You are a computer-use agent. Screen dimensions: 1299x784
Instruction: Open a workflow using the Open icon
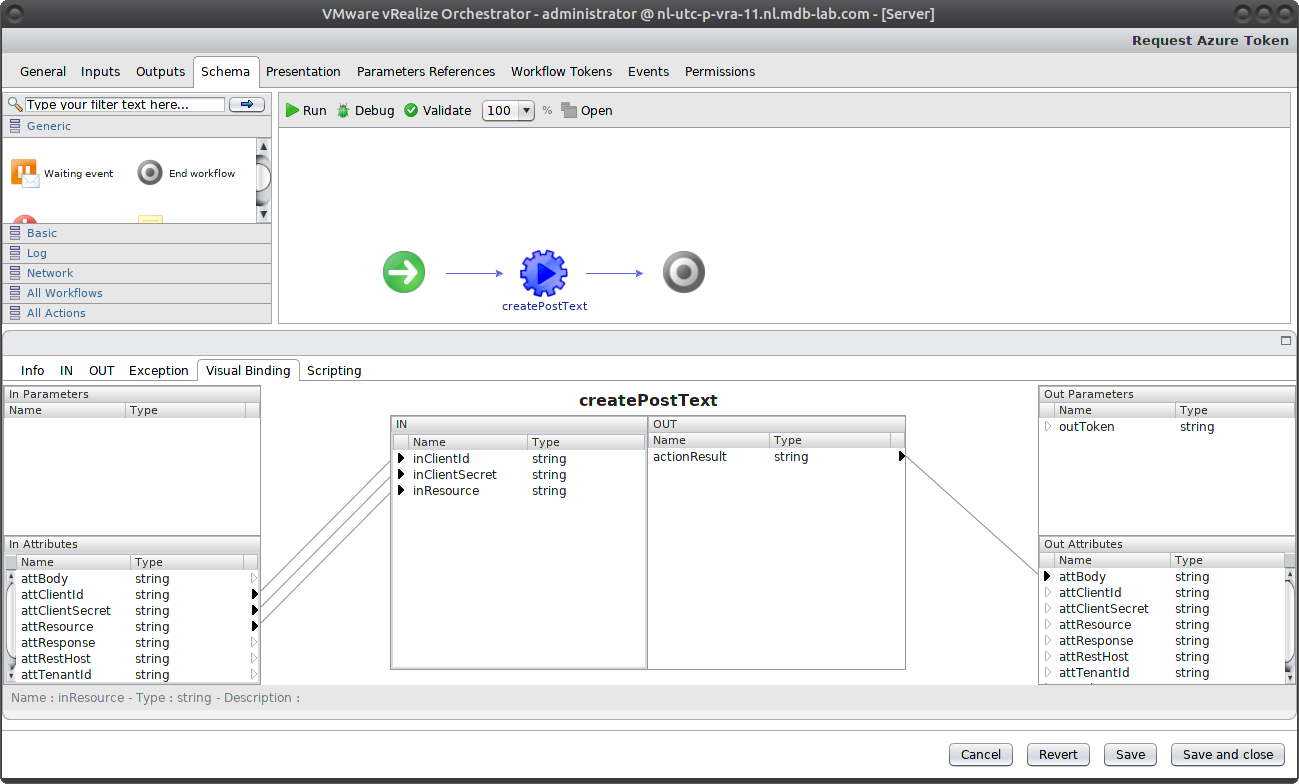click(587, 110)
